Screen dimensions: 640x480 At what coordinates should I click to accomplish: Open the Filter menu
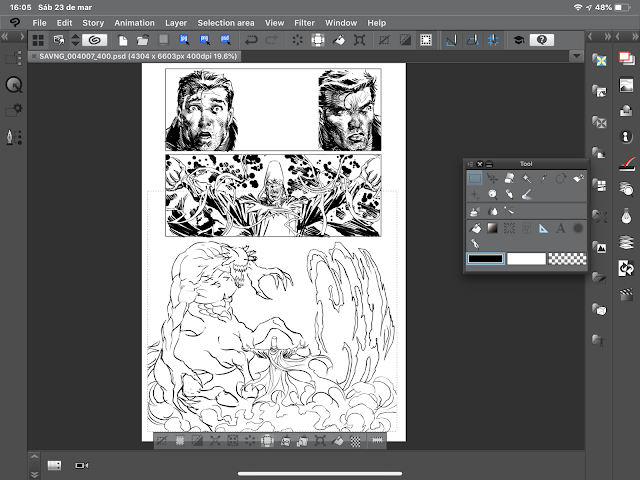coord(304,23)
